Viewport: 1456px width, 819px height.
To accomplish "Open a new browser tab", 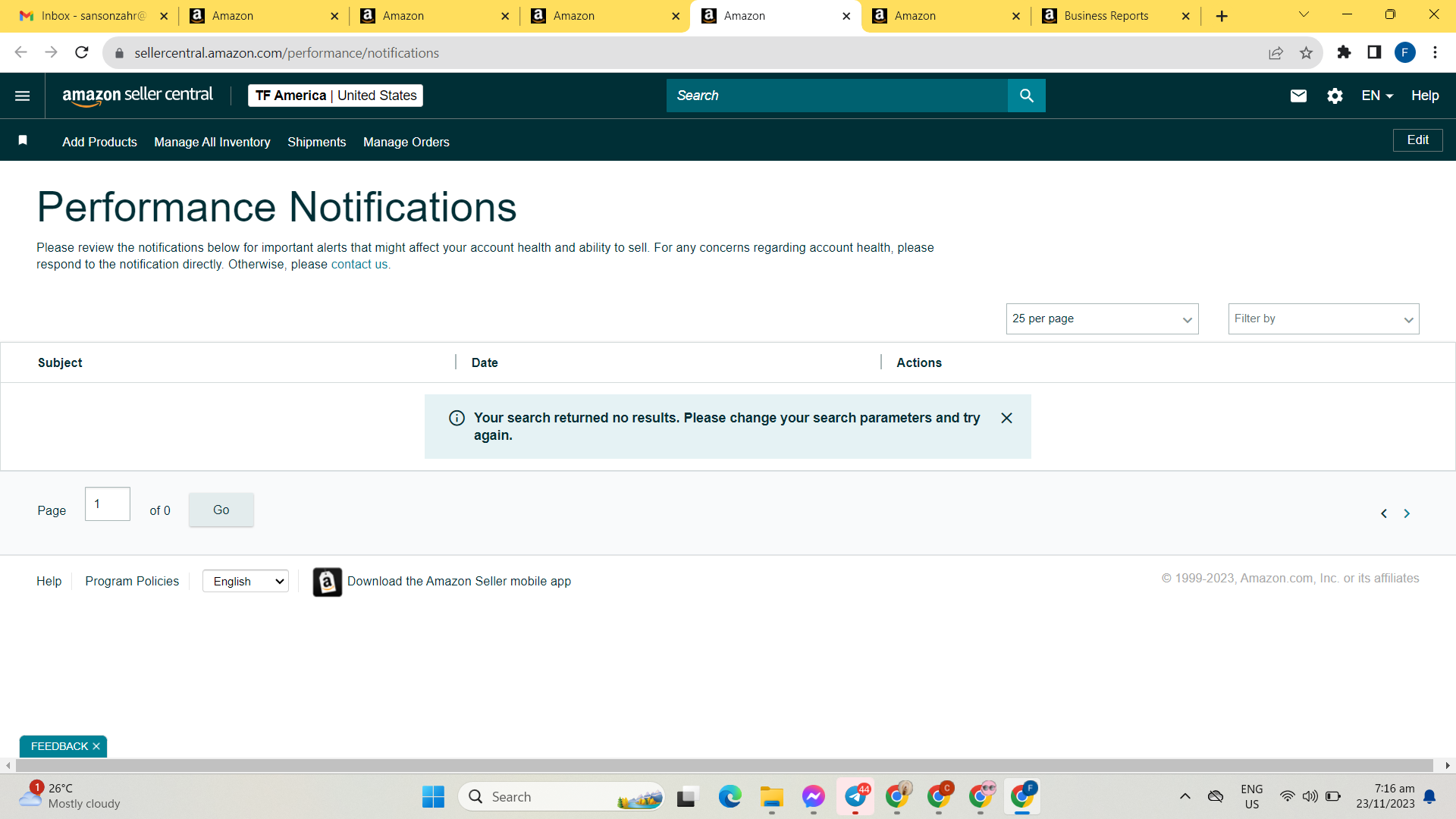I will [1222, 16].
